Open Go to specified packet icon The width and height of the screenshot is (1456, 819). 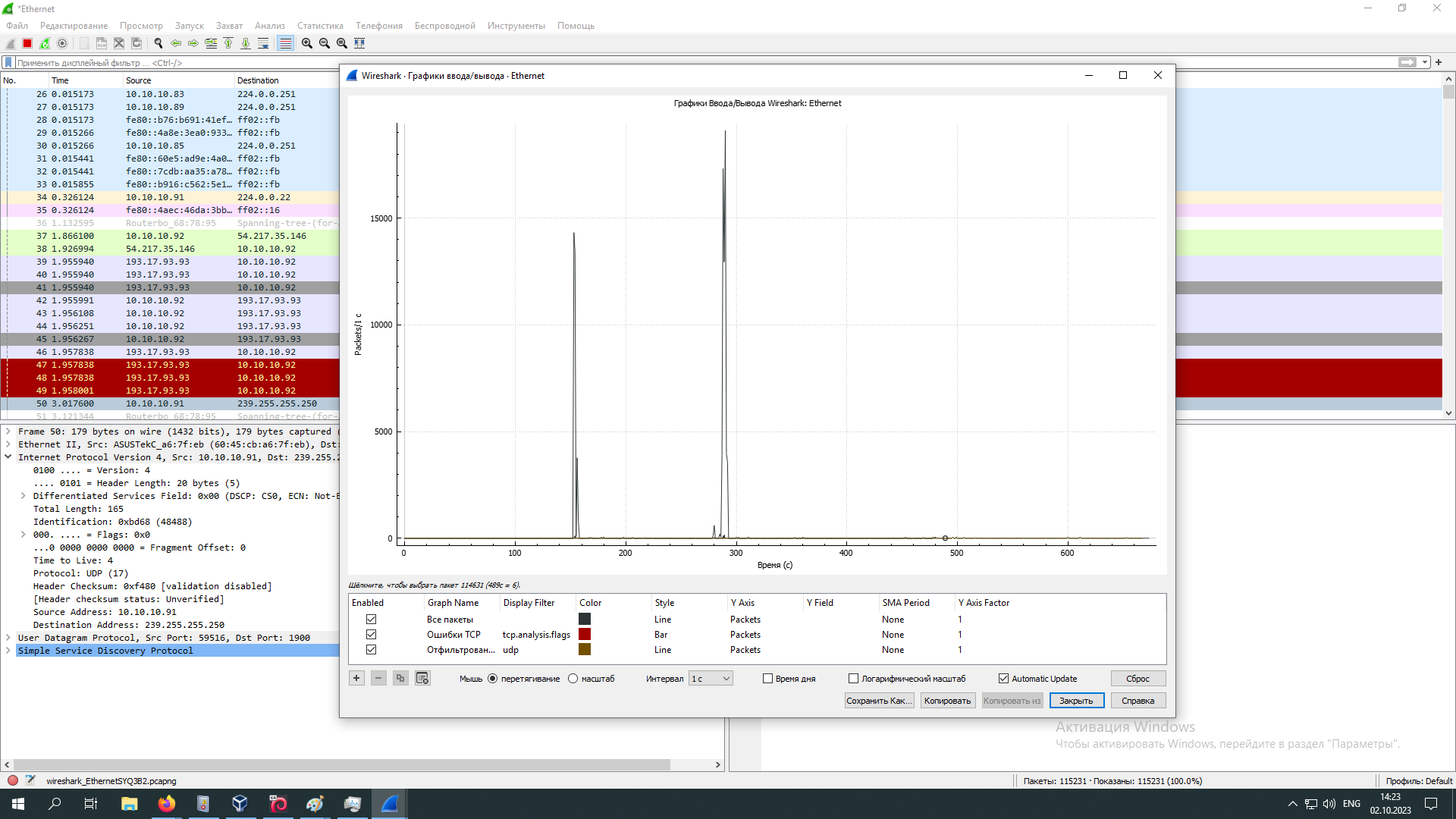211,43
